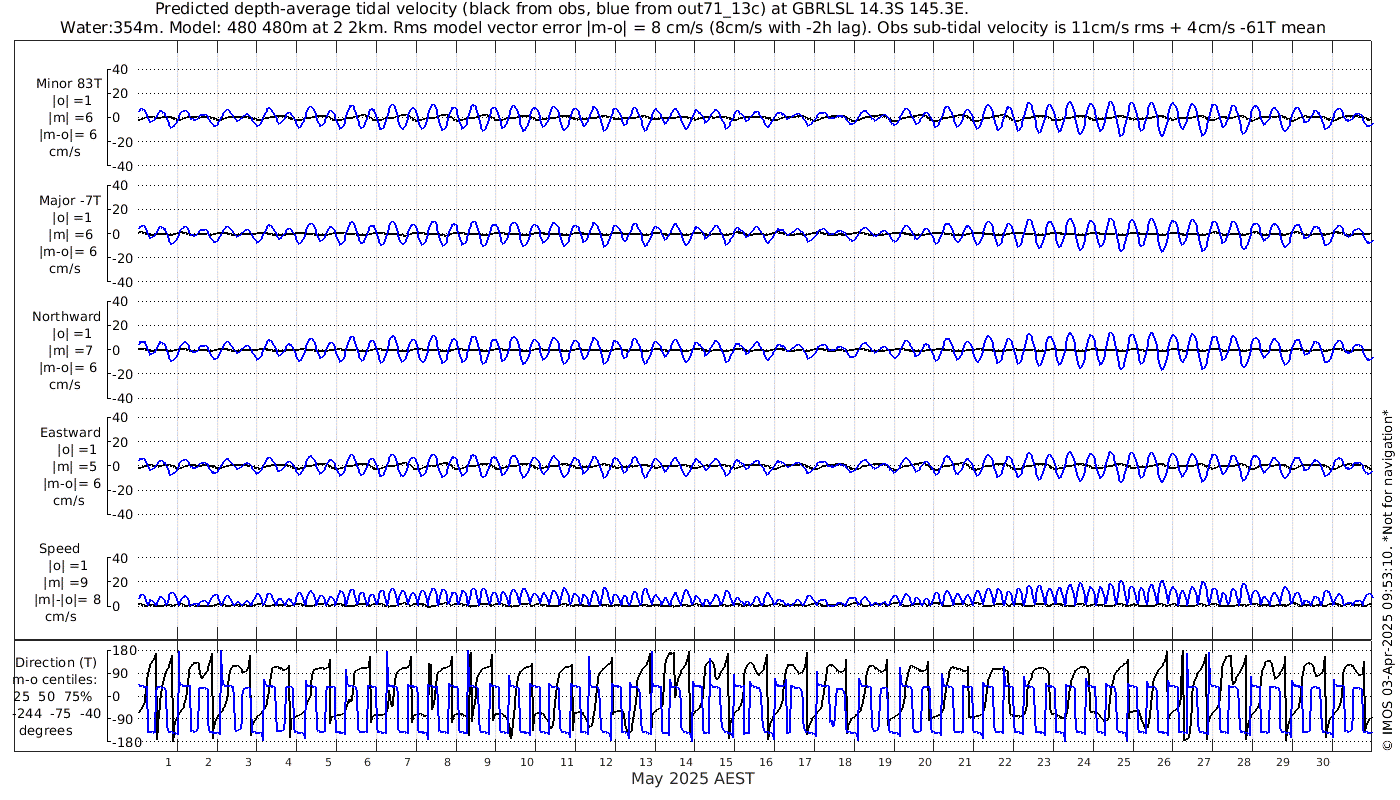Select the 'Minor 83T' panel label

68,84
